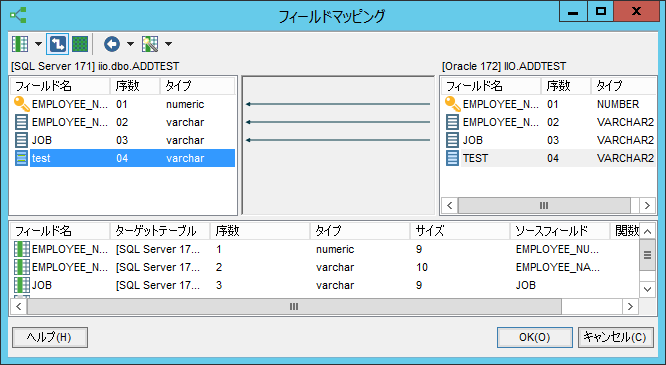The height and width of the screenshot is (365, 666).
Task: Click the field icon of SQL Server varchar 02 row
Action: 21,122
